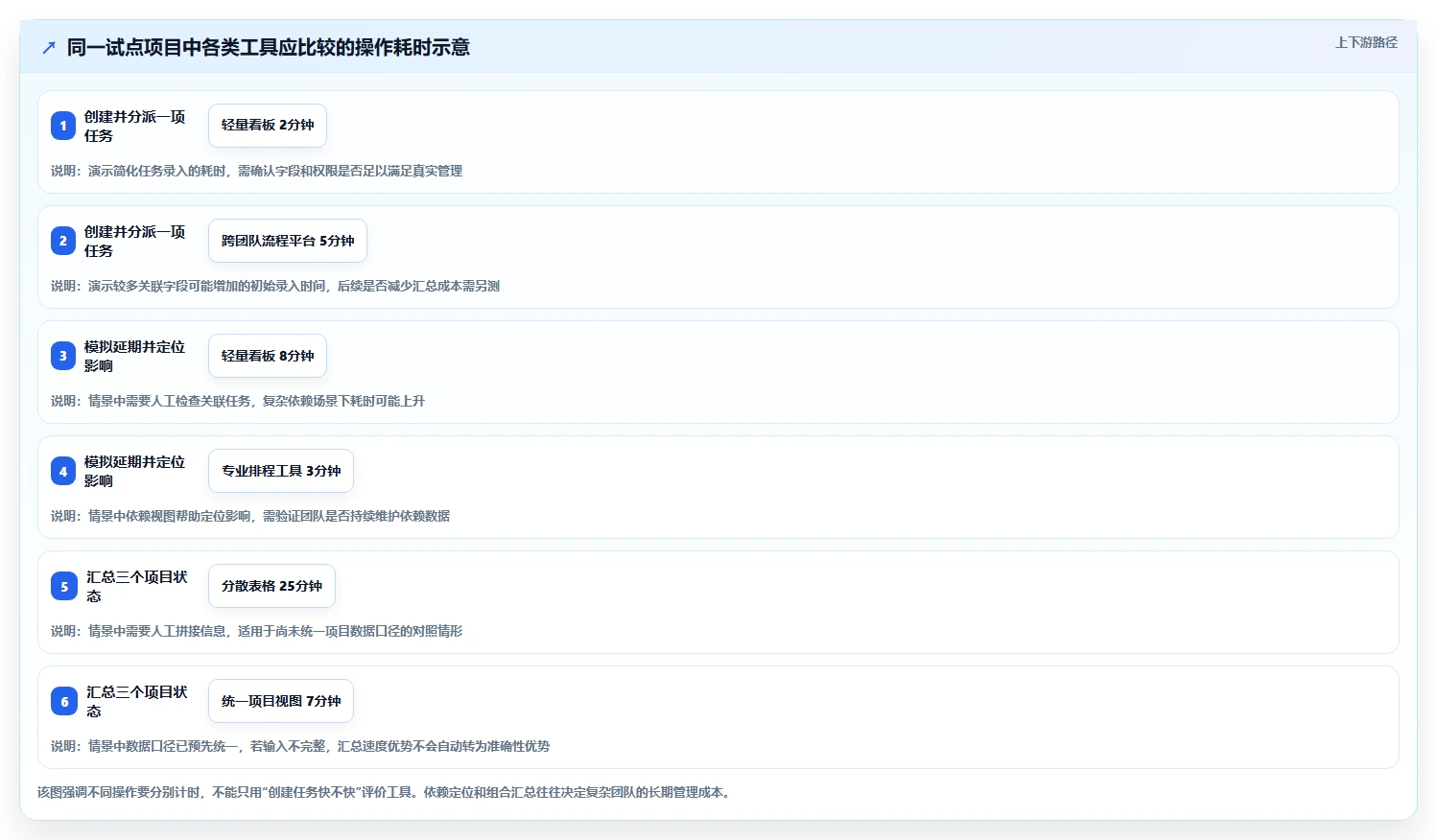Click the 轻量看板 2分钟 chip

(268, 126)
